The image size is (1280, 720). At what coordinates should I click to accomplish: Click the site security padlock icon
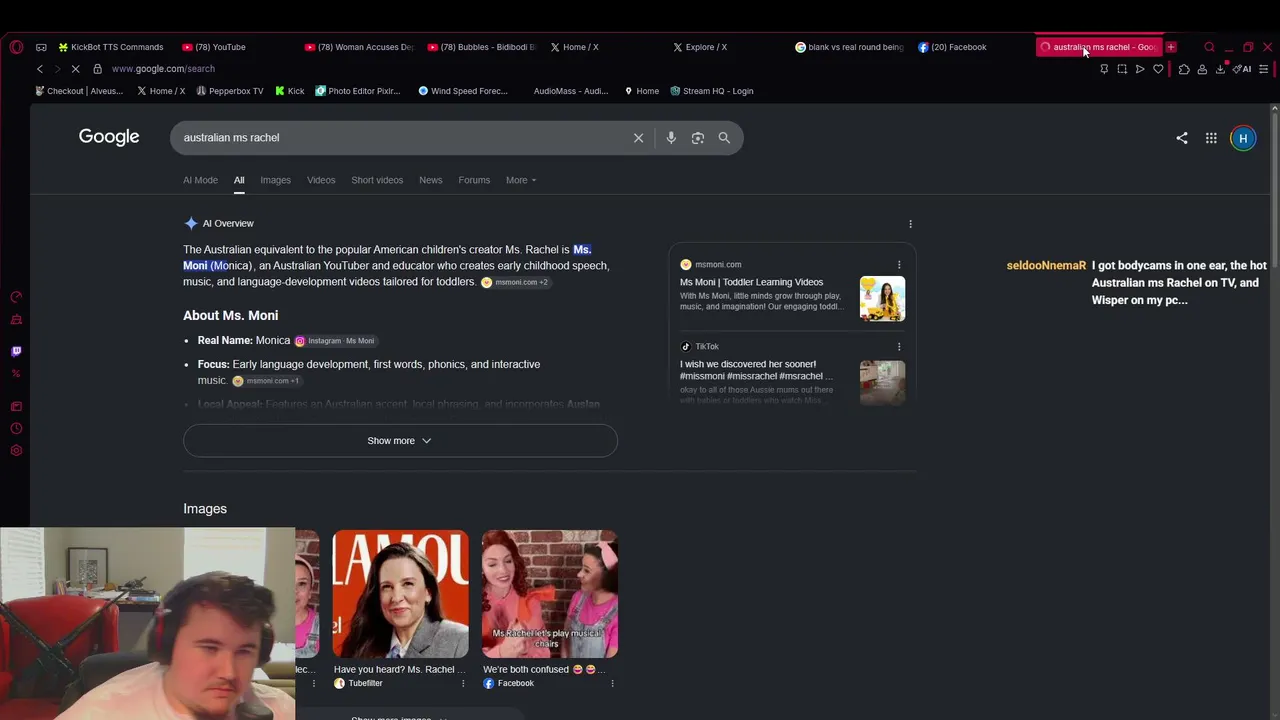(x=97, y=69)
